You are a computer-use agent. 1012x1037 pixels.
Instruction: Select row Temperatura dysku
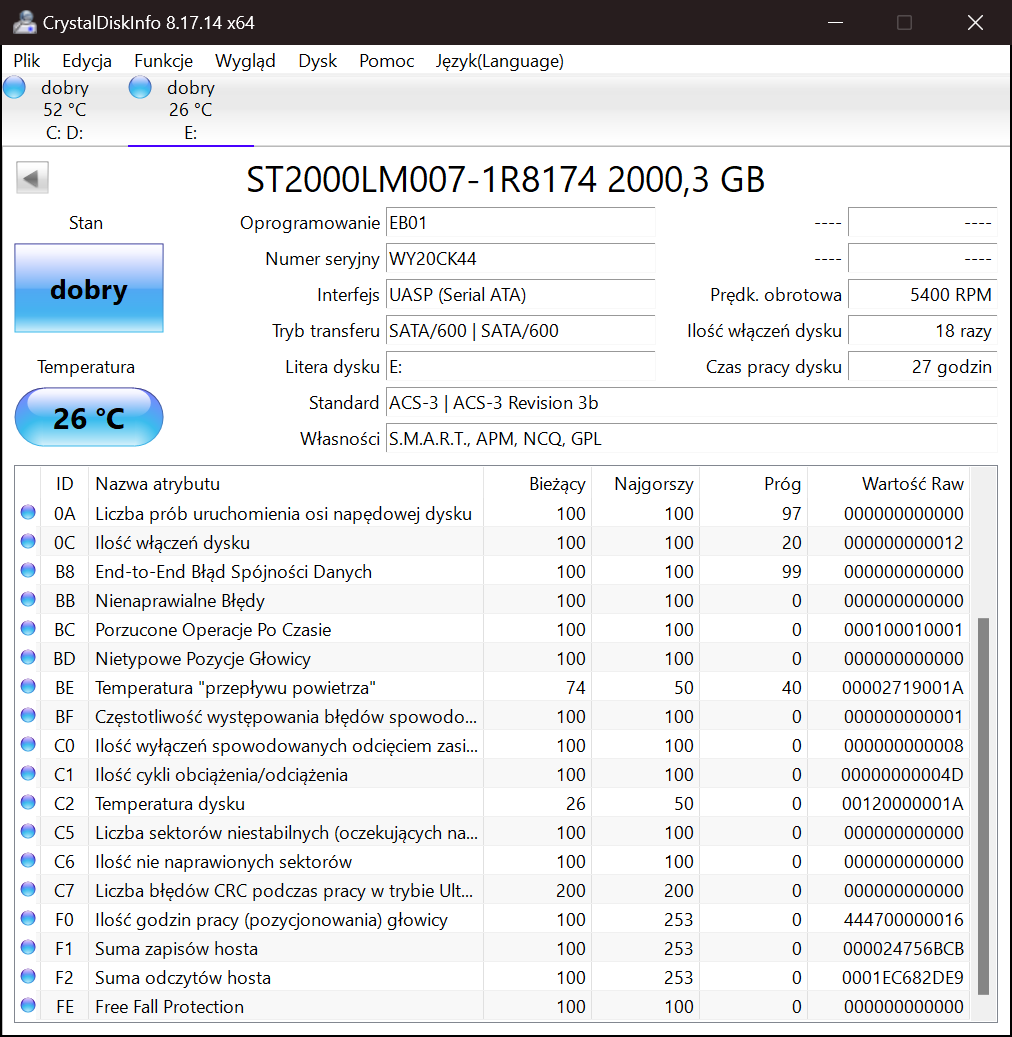coord(492,804)
